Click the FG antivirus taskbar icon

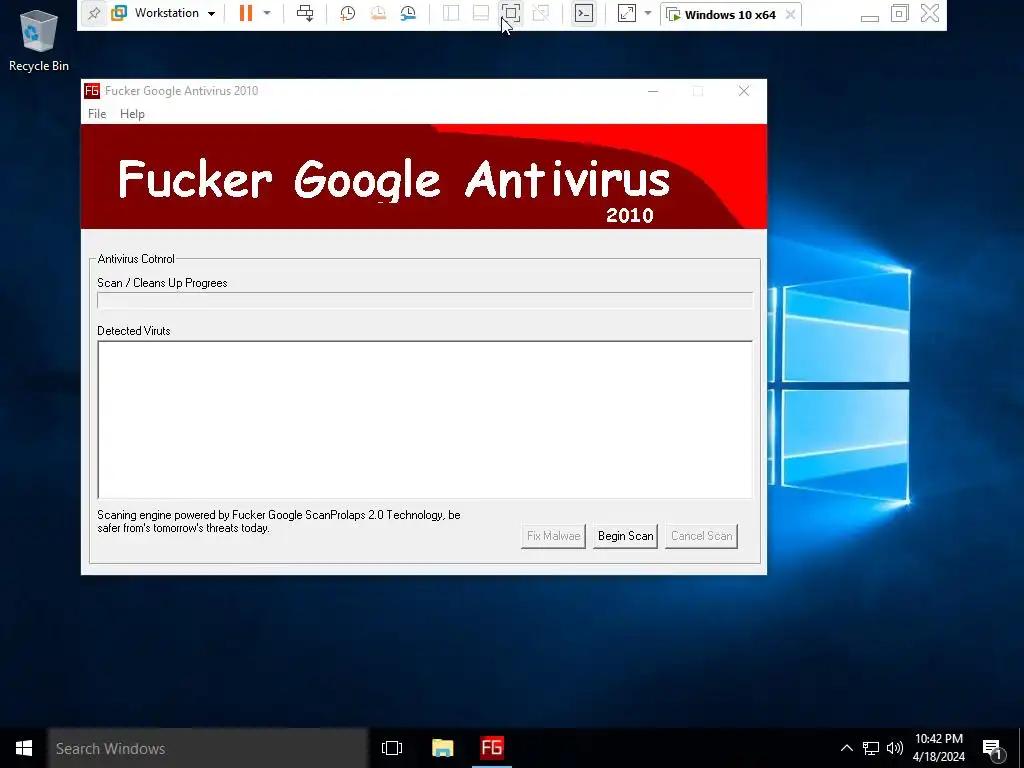pos(492,748)
